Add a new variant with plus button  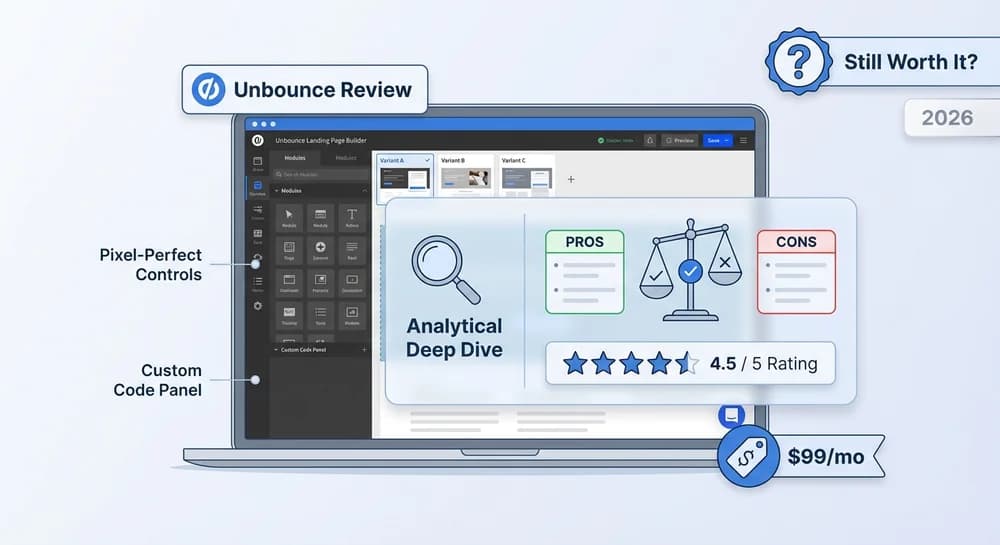pos(571,179)
